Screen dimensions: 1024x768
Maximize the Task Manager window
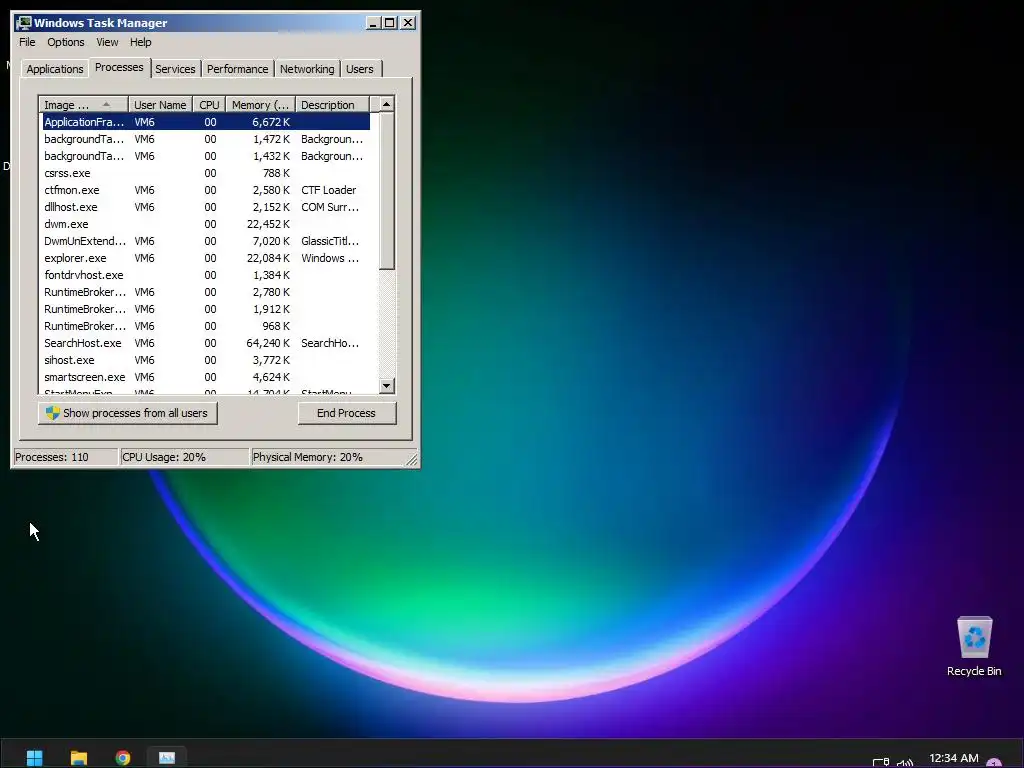point(390,23)
